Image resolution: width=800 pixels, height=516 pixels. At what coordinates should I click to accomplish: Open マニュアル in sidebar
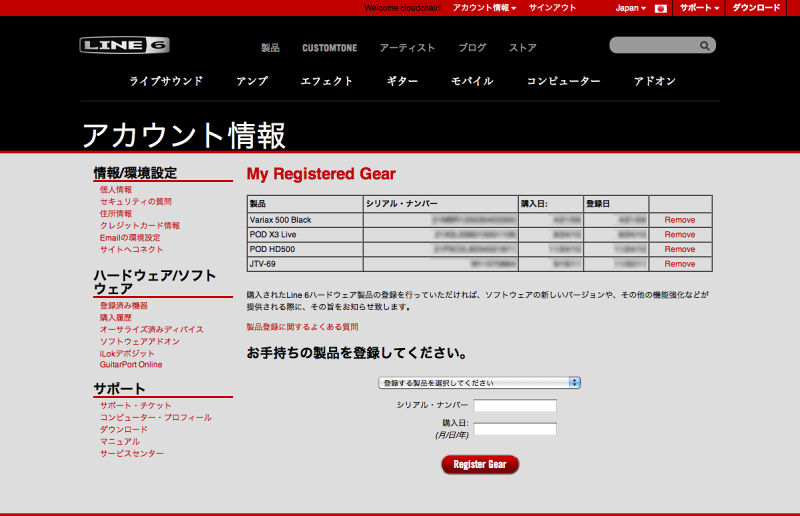point(120,441)
